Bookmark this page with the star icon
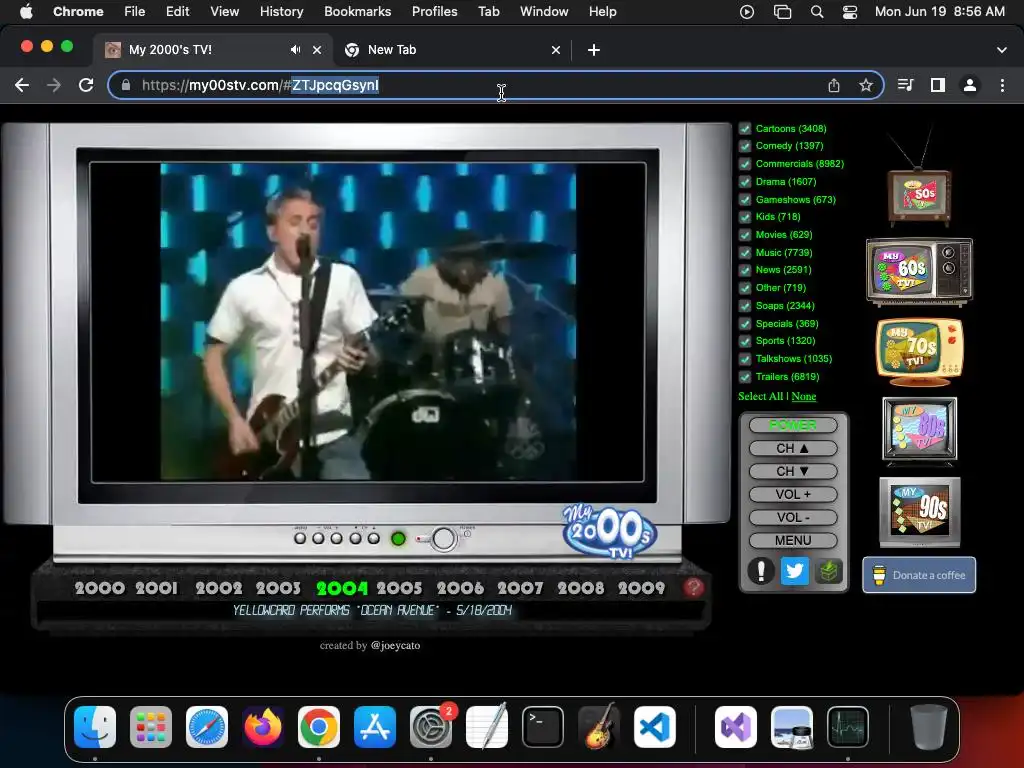 [865, 85]
